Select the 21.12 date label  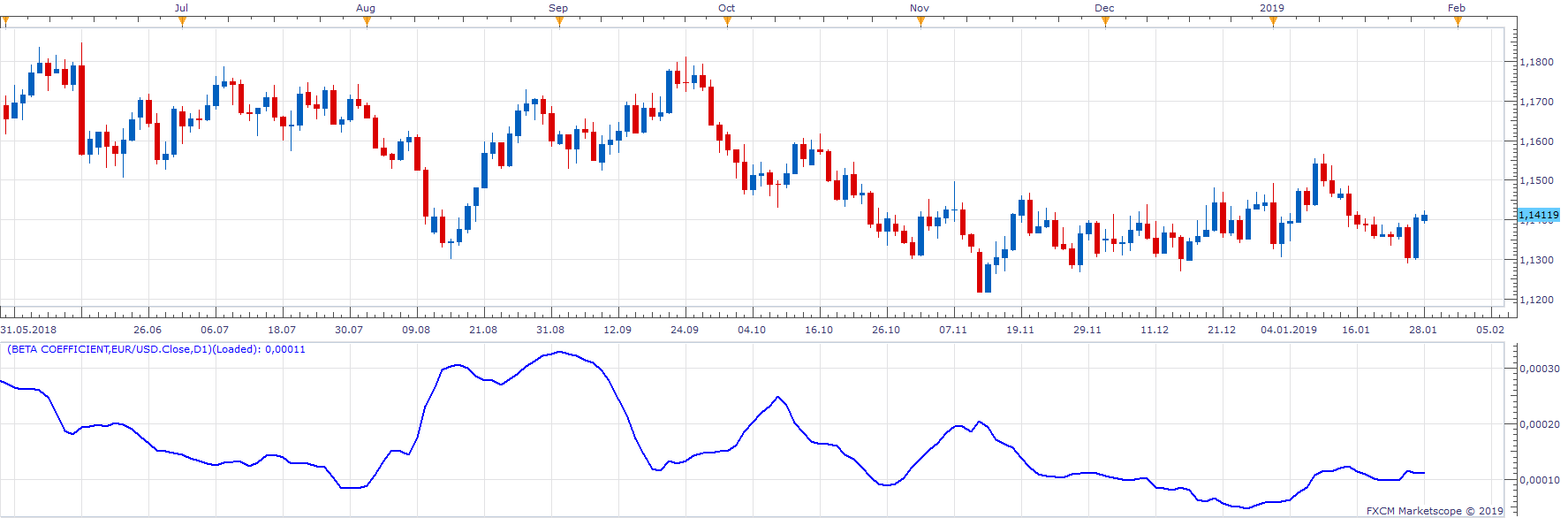click(1222, 330)
